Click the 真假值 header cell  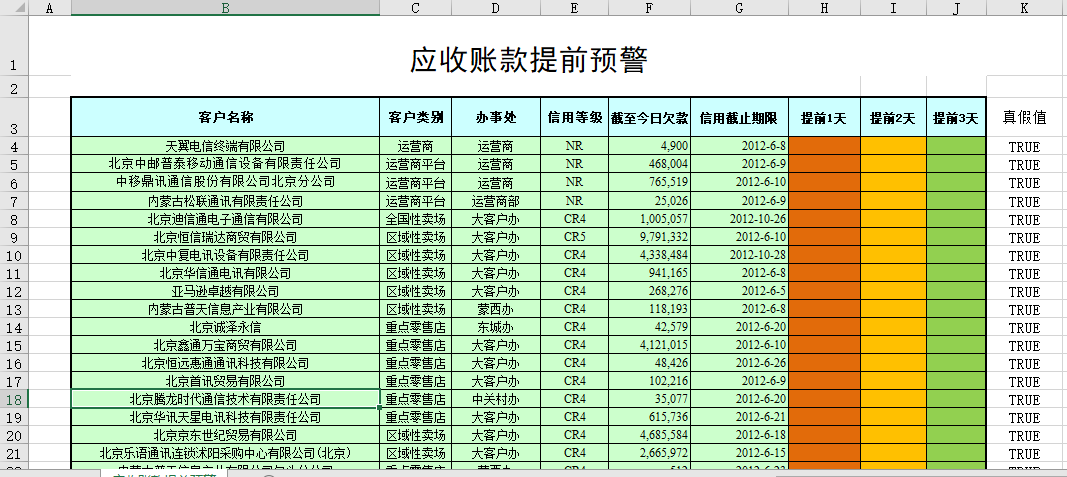click(x=1024, y=117)
